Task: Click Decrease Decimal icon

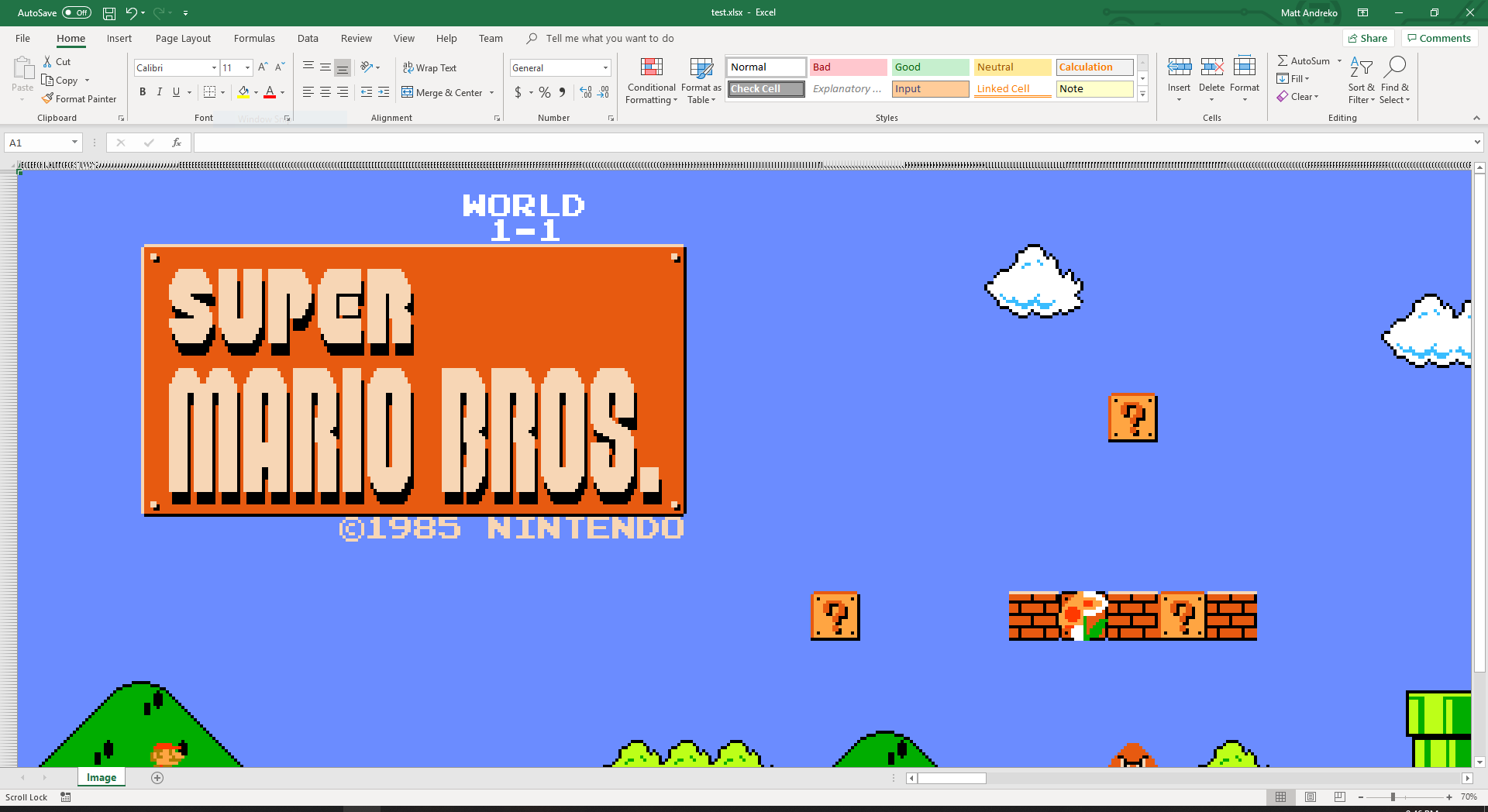Action: (x=603, y=92)
